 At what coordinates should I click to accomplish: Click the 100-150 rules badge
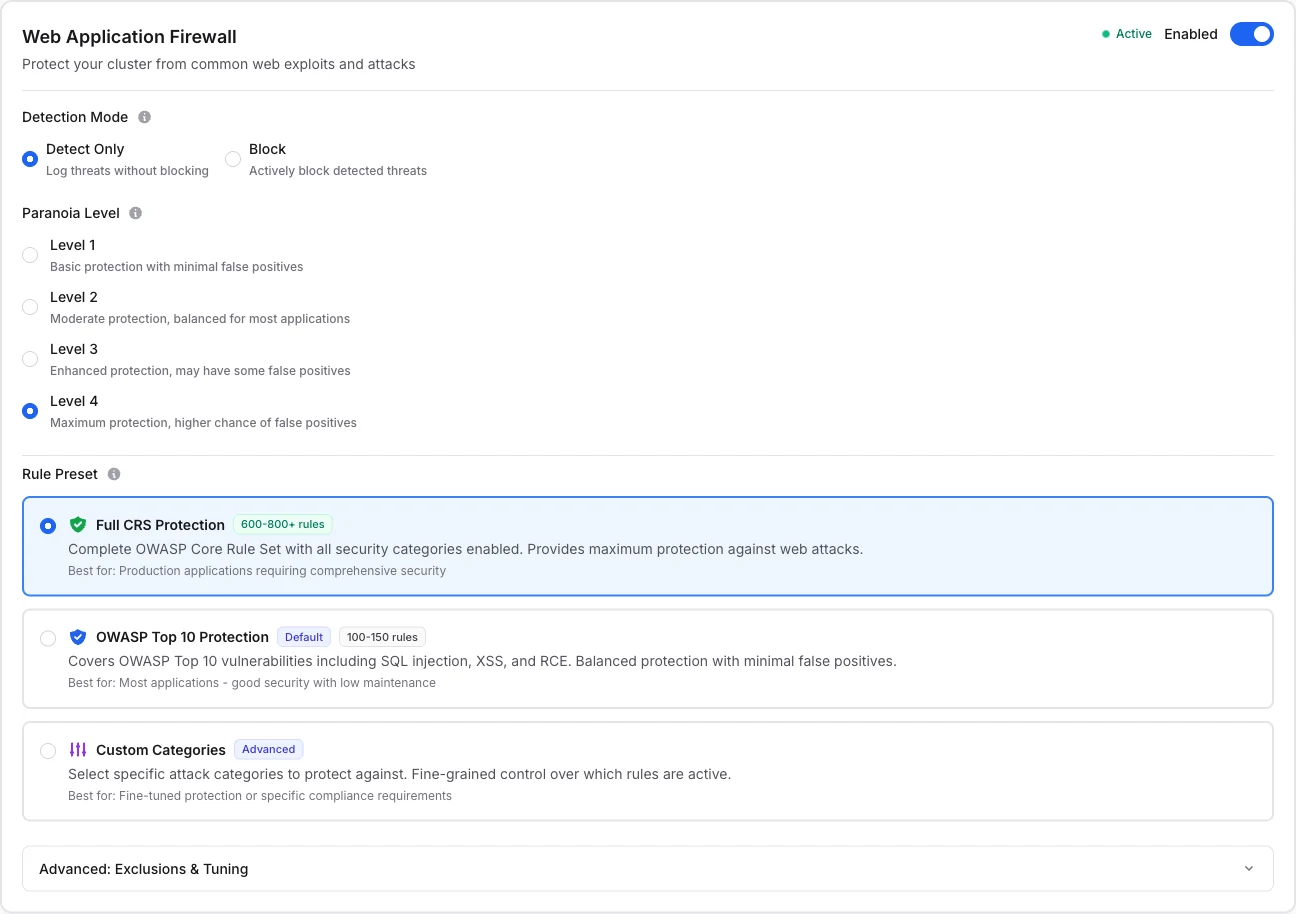click(x=382, y=637)
